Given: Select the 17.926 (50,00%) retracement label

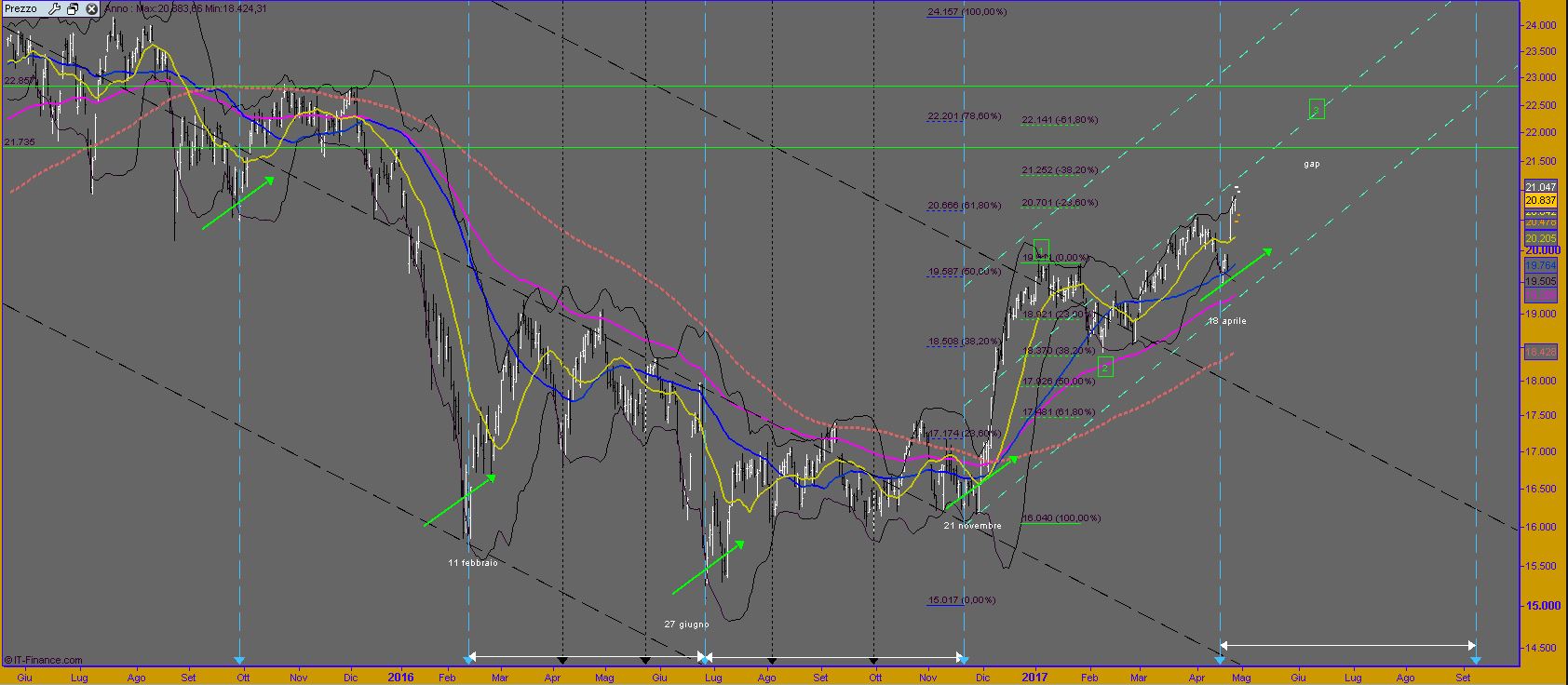Looking at the screenshot, I should click(1059, 381).
